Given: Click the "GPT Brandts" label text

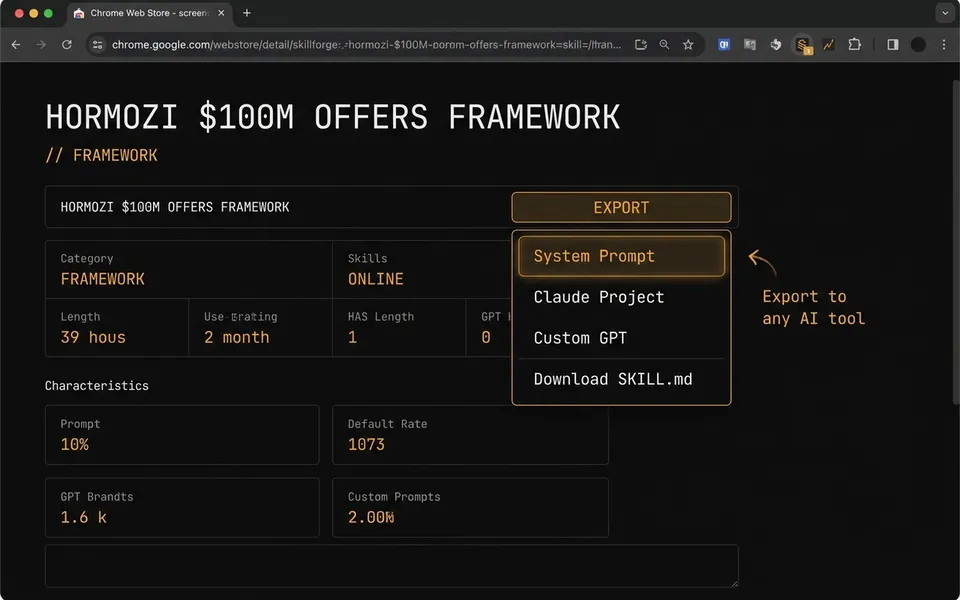Looking at the screenshot, I should coord(97,497).
